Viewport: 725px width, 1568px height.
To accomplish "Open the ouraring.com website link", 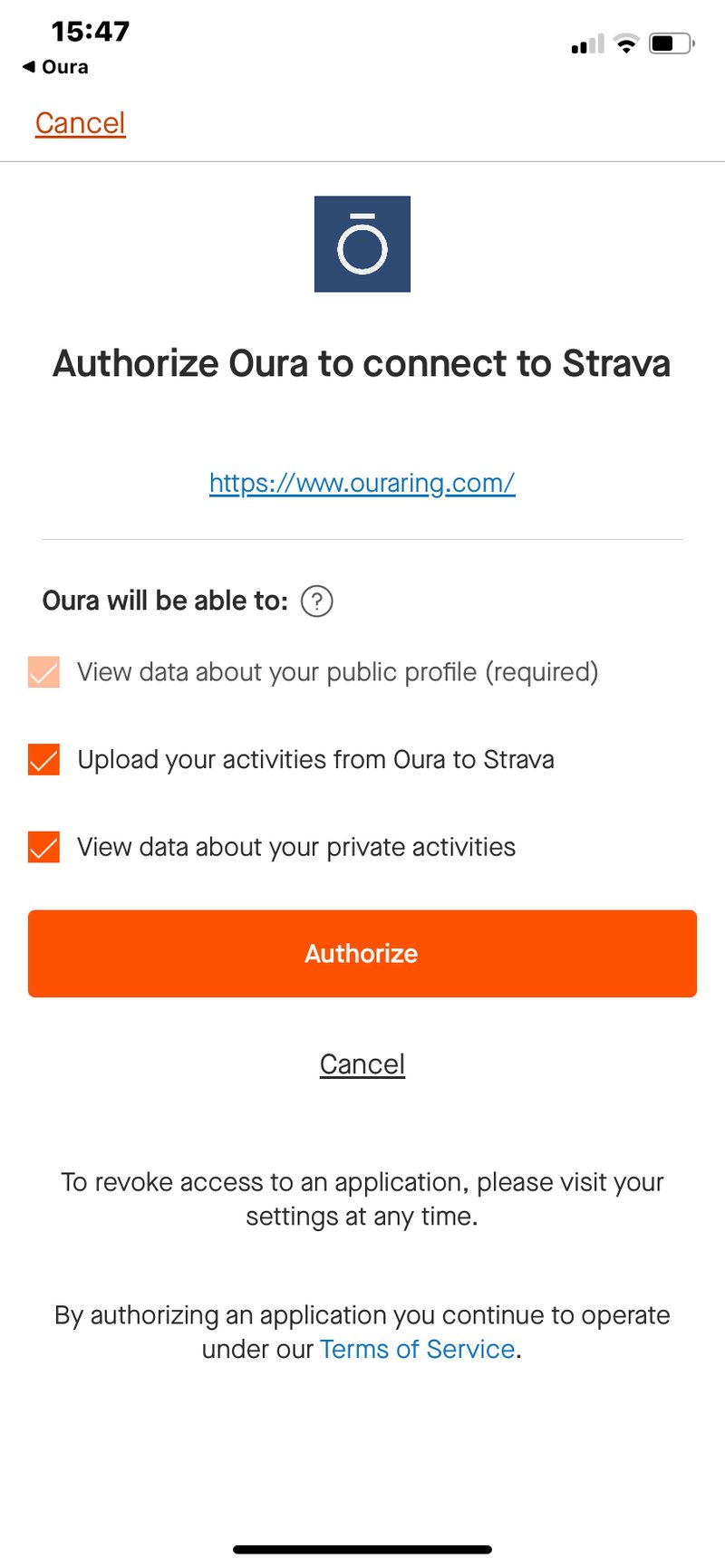I will point(362,483).
